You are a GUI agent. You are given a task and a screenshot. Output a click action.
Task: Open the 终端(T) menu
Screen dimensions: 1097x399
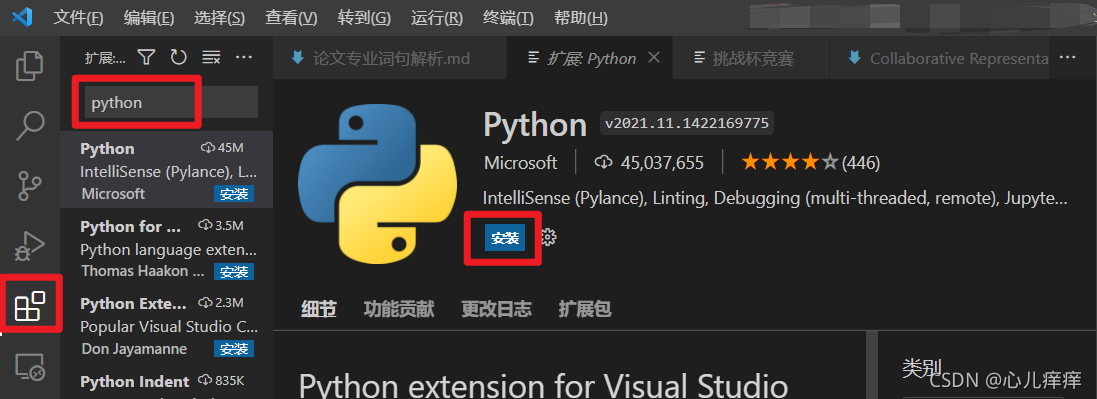[508, 18]
